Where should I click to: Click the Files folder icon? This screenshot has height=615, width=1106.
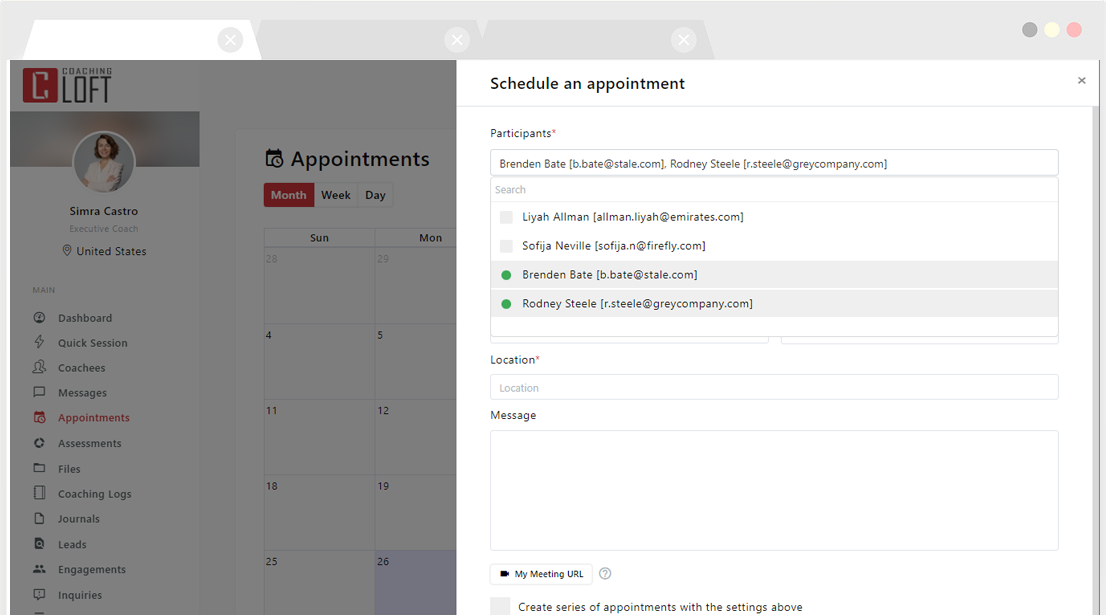coord(40,468)
